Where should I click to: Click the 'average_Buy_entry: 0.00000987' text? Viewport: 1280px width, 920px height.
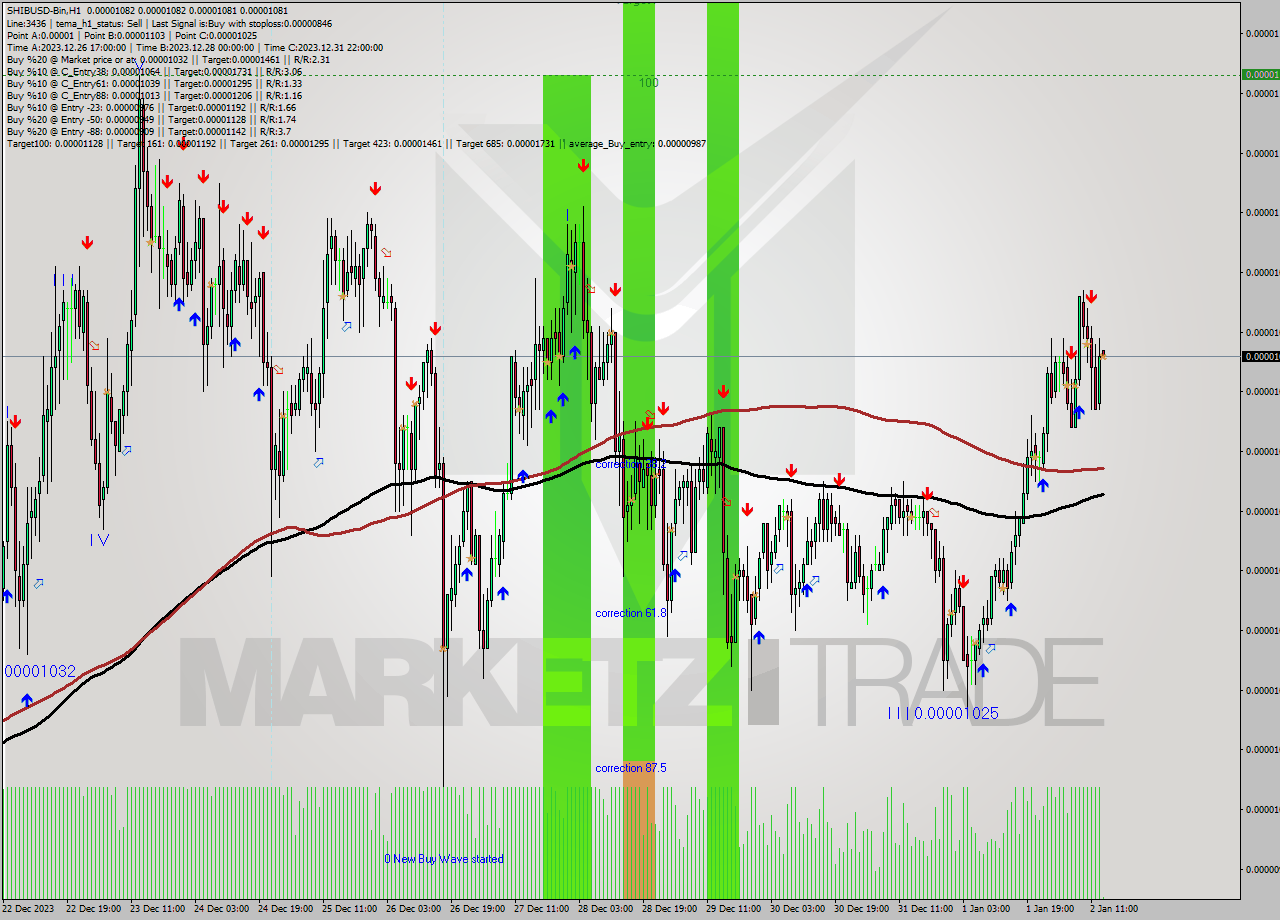click(x=637, y=144)
